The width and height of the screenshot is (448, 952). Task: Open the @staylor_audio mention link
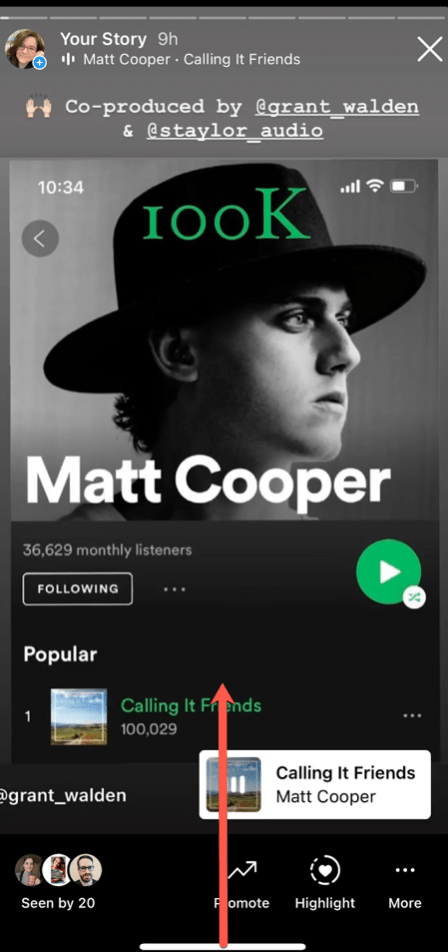235,131
